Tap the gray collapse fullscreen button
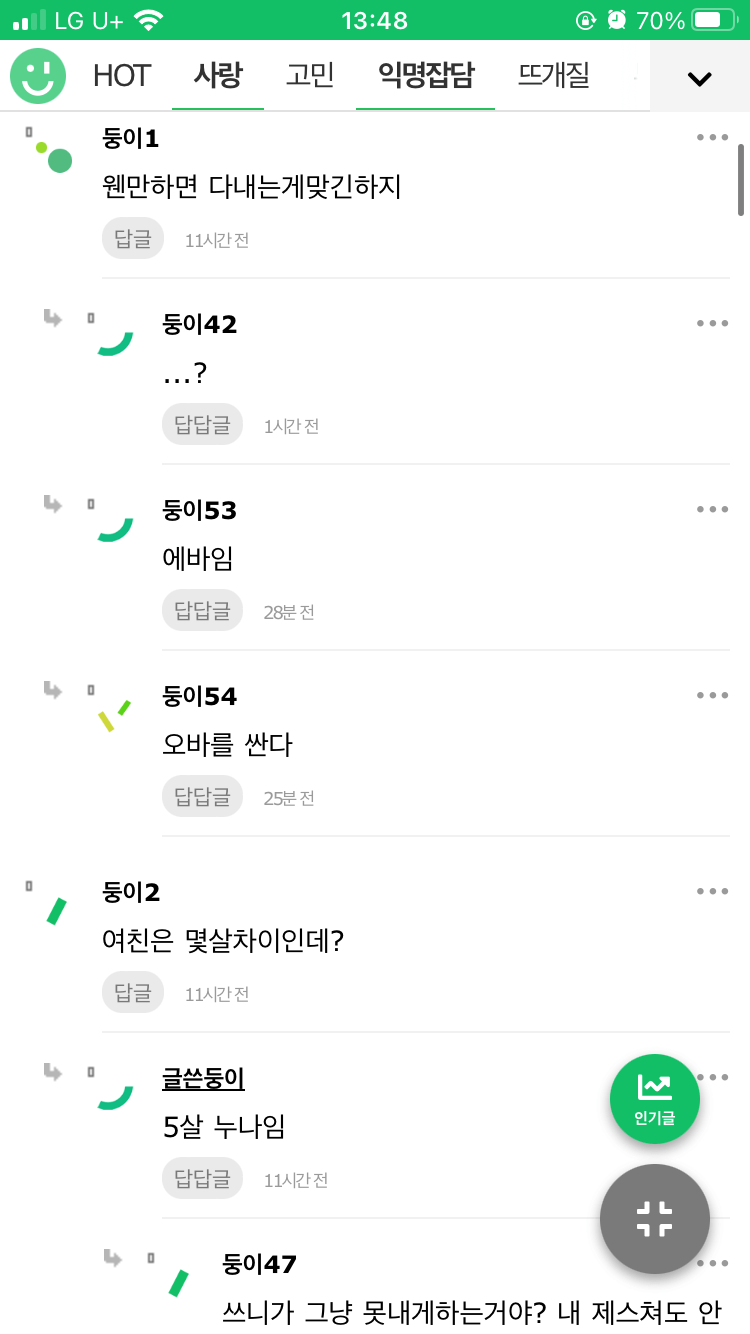The height and width of the screenshot is (1334, 750). [655, 1219]
